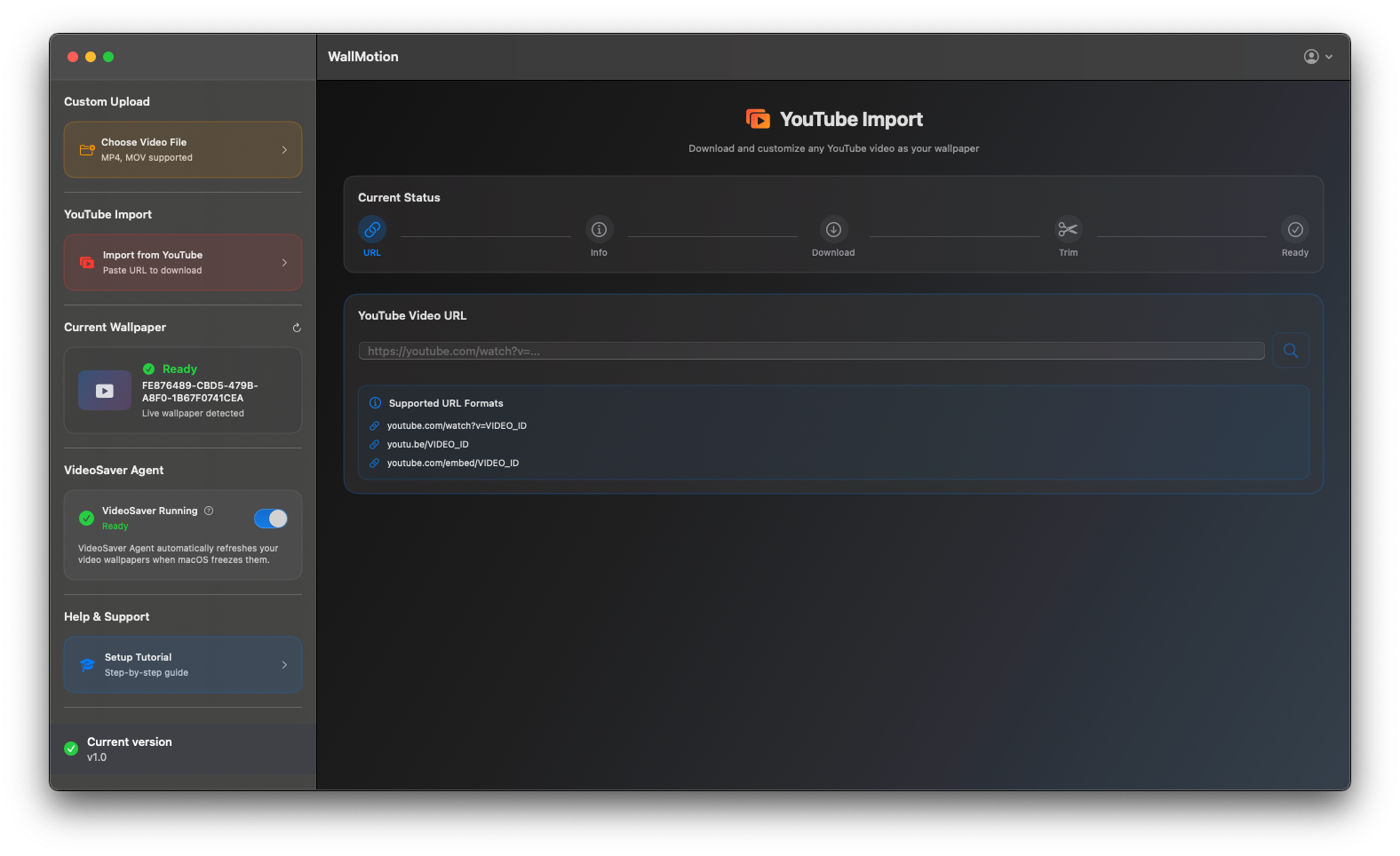Click the WallMotion title text

pos(363,57)
